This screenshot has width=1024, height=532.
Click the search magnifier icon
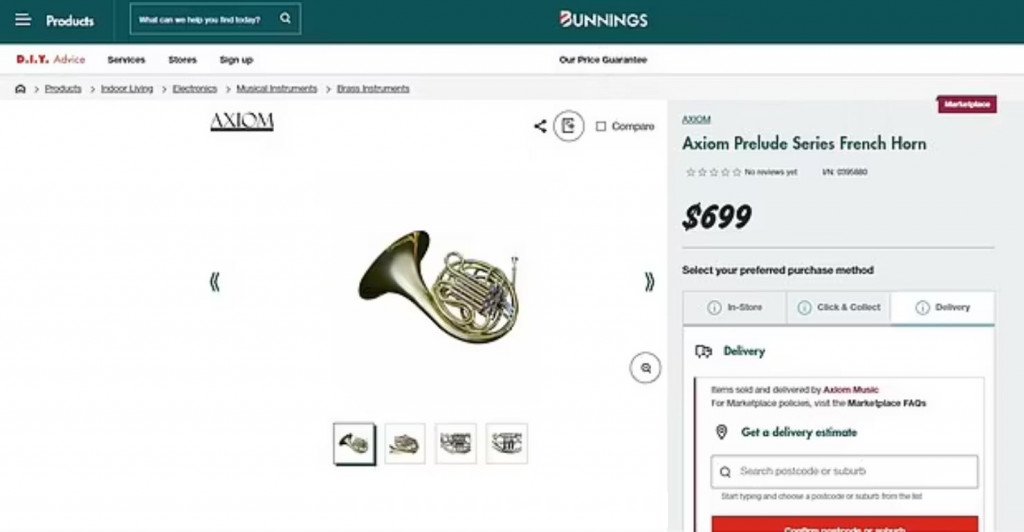point(285,18)
